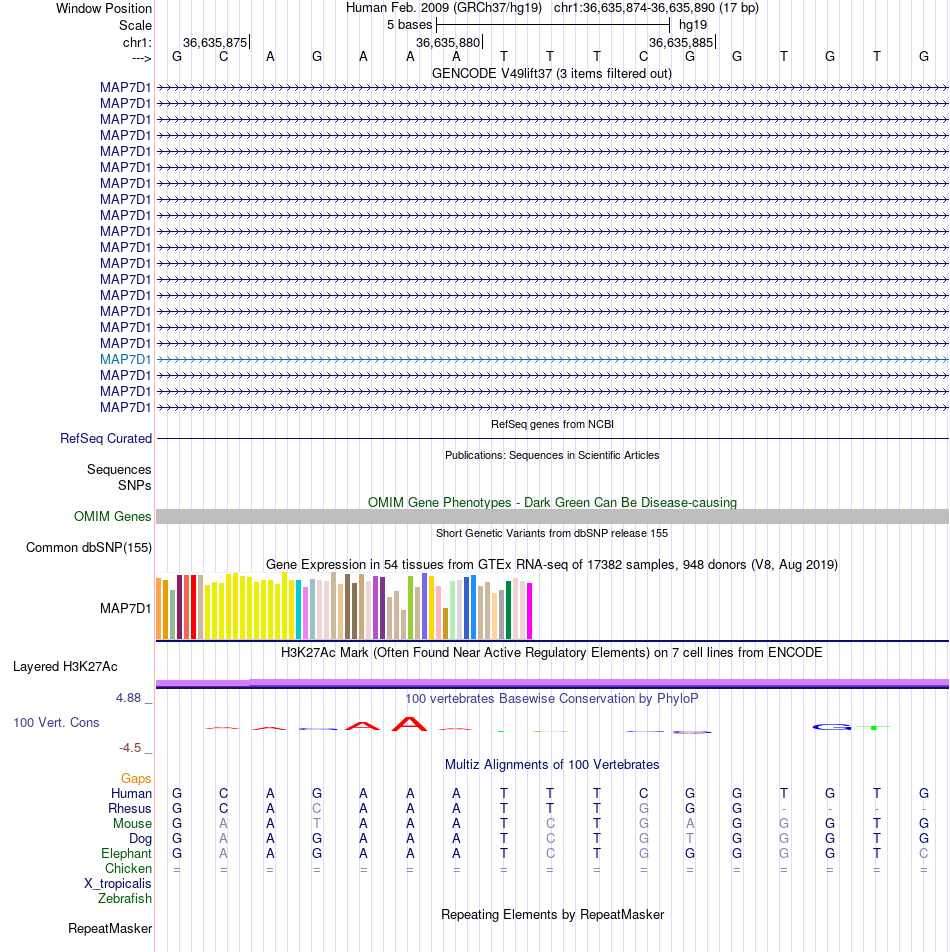Select the Human alignment row label
This screenshot has height=952, width=950.
click(131, 794)
